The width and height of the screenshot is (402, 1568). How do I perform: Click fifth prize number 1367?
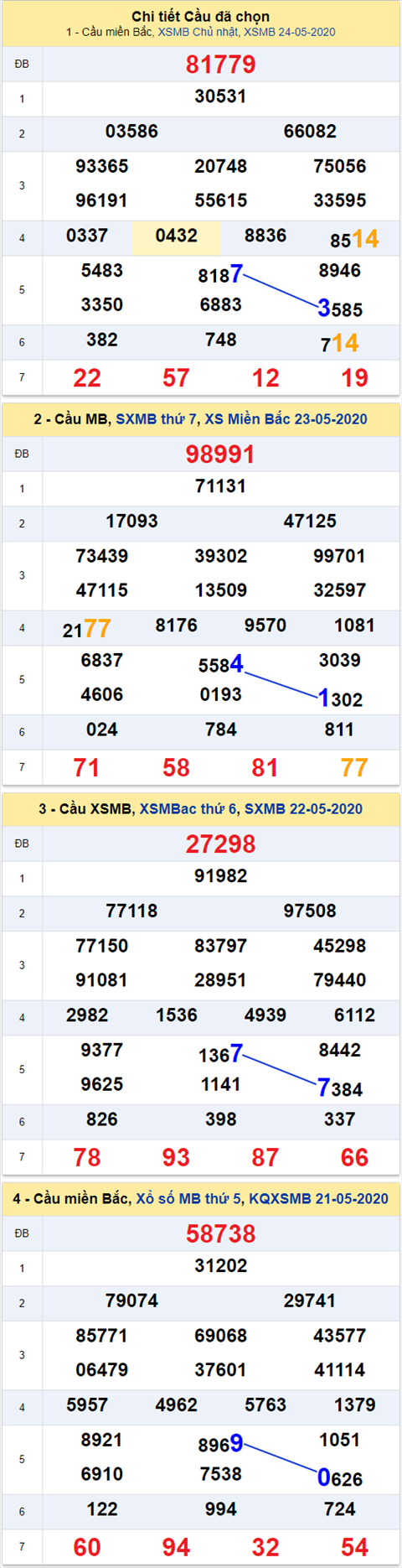point(221,1054)
